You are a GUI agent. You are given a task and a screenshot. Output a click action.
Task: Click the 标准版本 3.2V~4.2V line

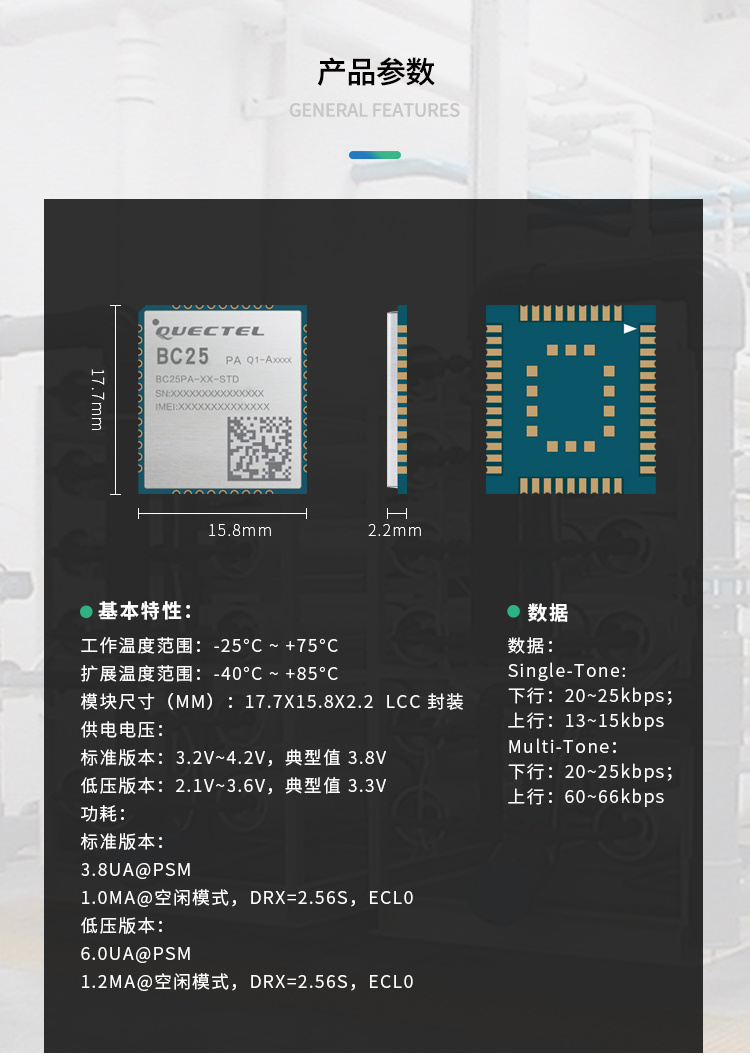pos(233,758)
